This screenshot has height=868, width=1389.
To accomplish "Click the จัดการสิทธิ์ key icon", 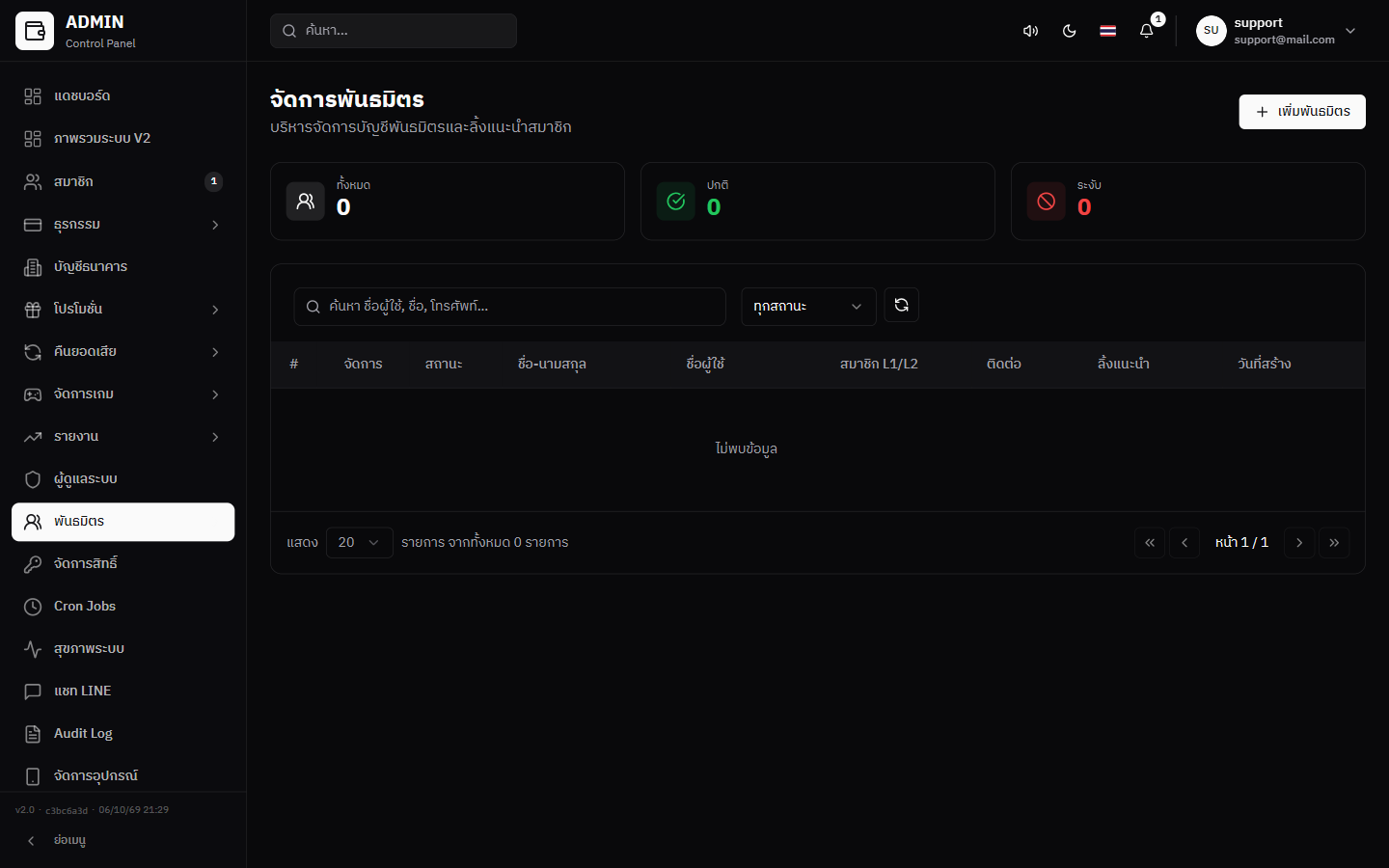I will (33, 564).
